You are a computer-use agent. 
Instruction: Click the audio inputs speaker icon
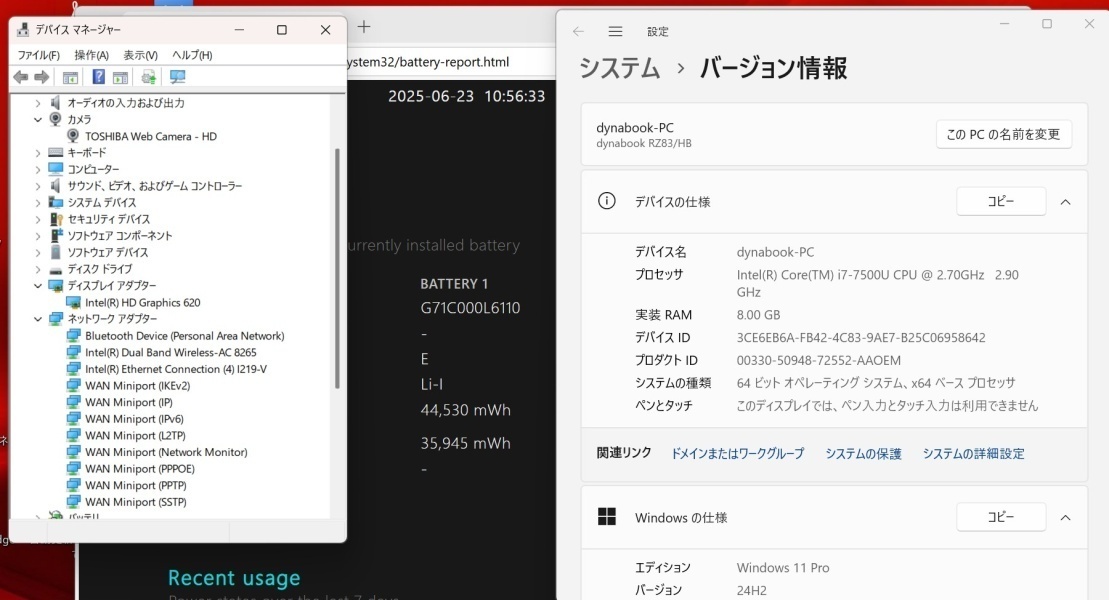click(55, 103)
